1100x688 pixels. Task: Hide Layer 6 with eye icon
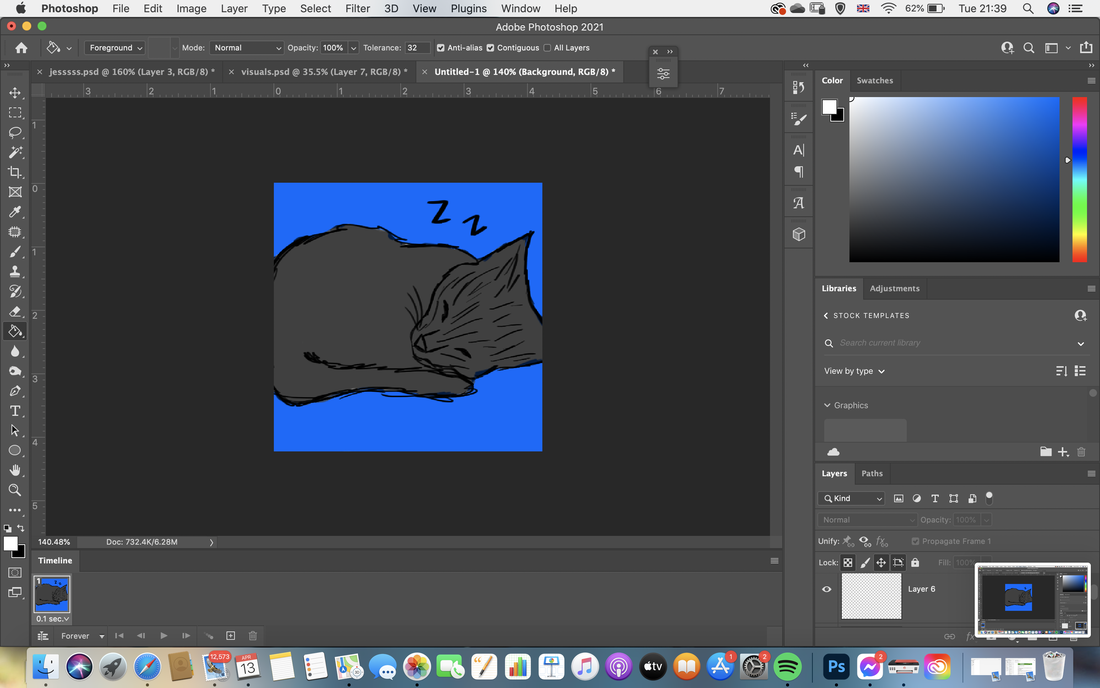click(826, 589)
